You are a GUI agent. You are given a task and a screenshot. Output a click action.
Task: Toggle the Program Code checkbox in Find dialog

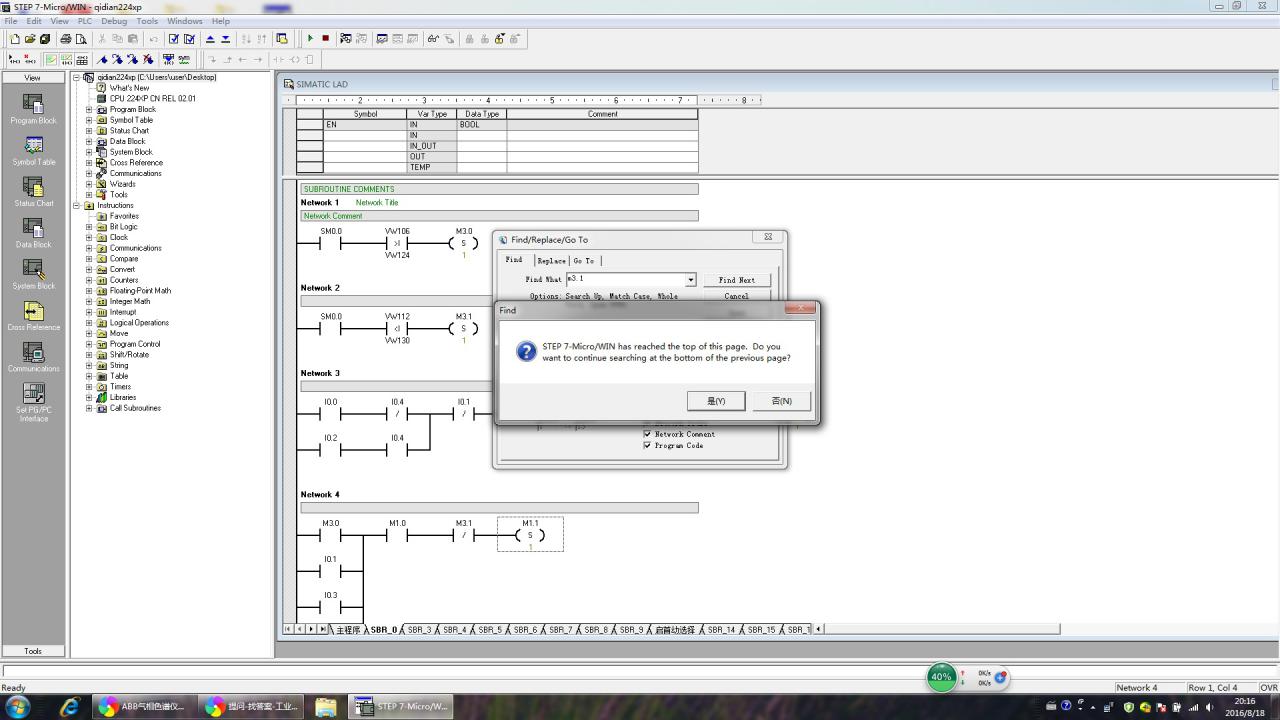pos(647,445)
